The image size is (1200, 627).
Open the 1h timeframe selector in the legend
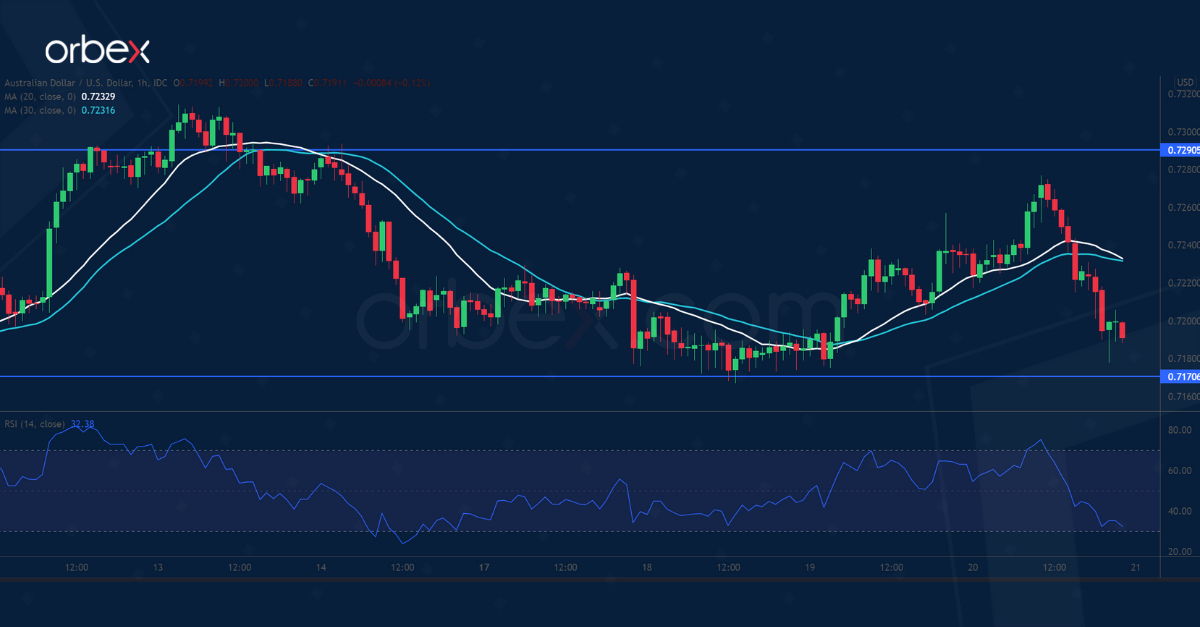[x=143, y=83]
